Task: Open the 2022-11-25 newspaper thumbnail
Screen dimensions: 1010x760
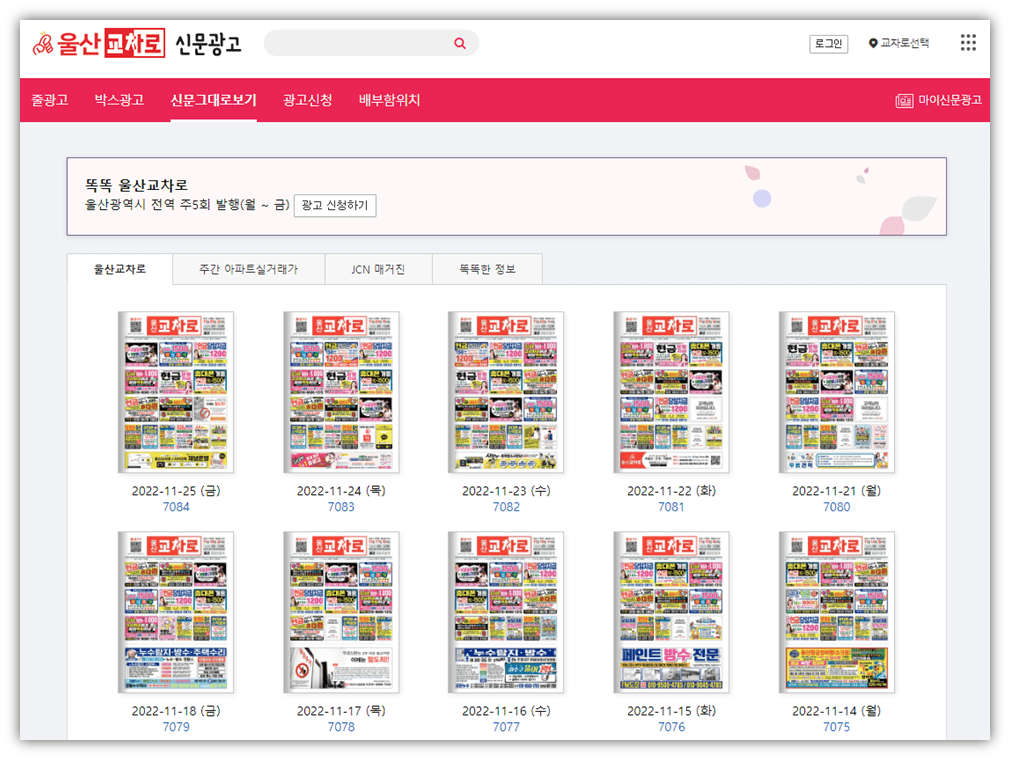Action: [176, 392]
